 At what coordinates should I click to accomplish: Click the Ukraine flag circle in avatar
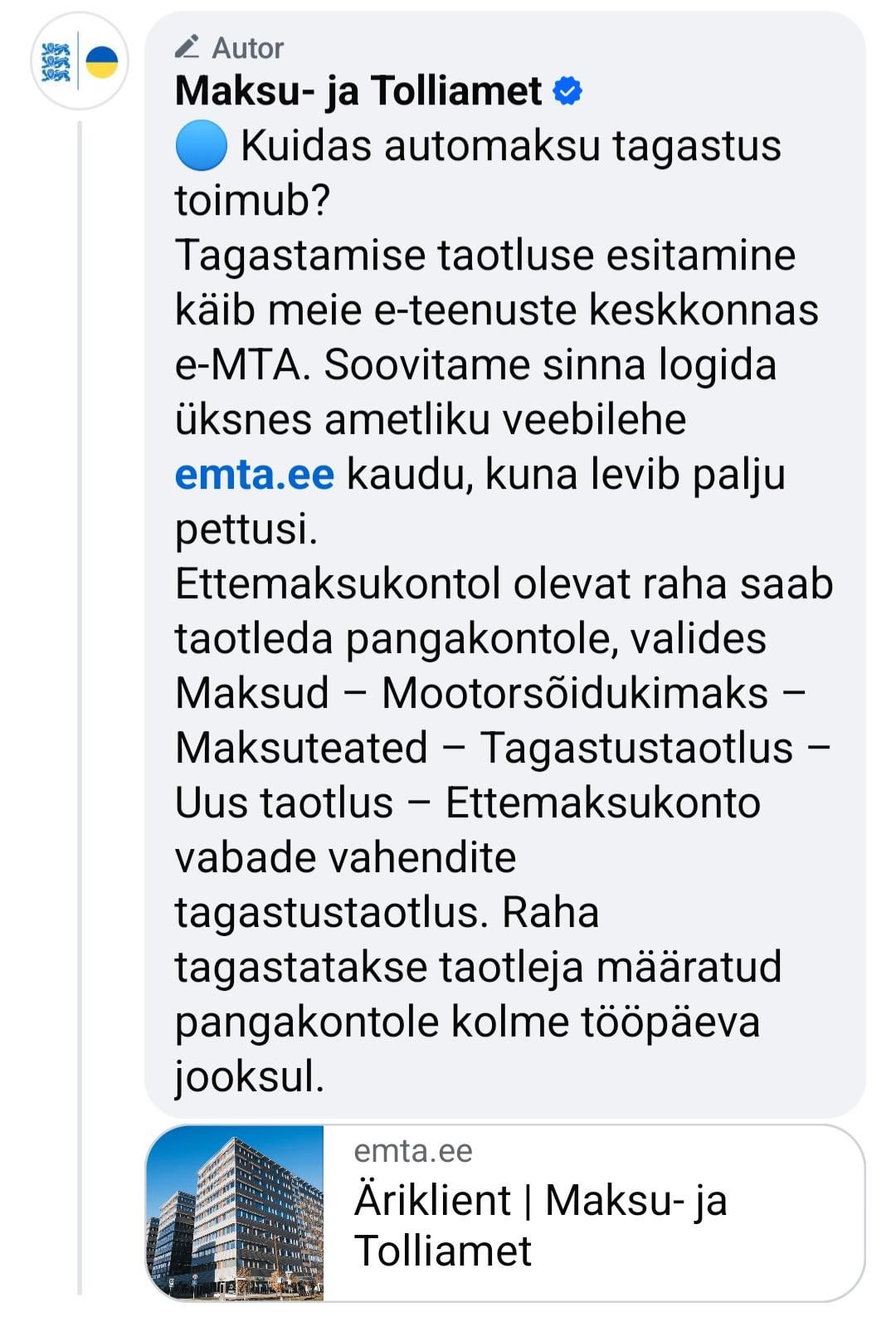pyautogui.click(x=102, y=62)
